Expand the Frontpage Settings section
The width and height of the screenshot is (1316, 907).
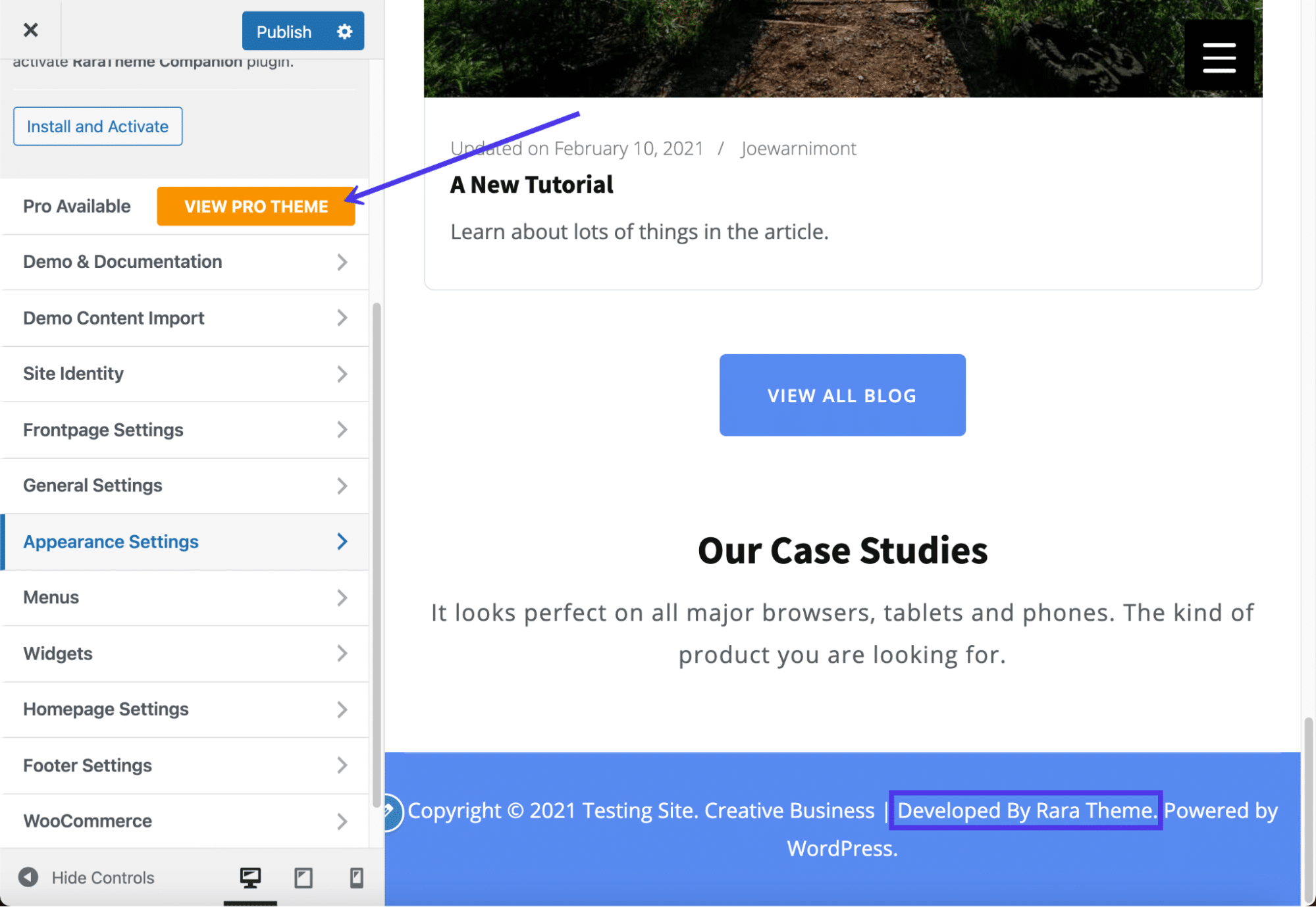pos(184,429)
